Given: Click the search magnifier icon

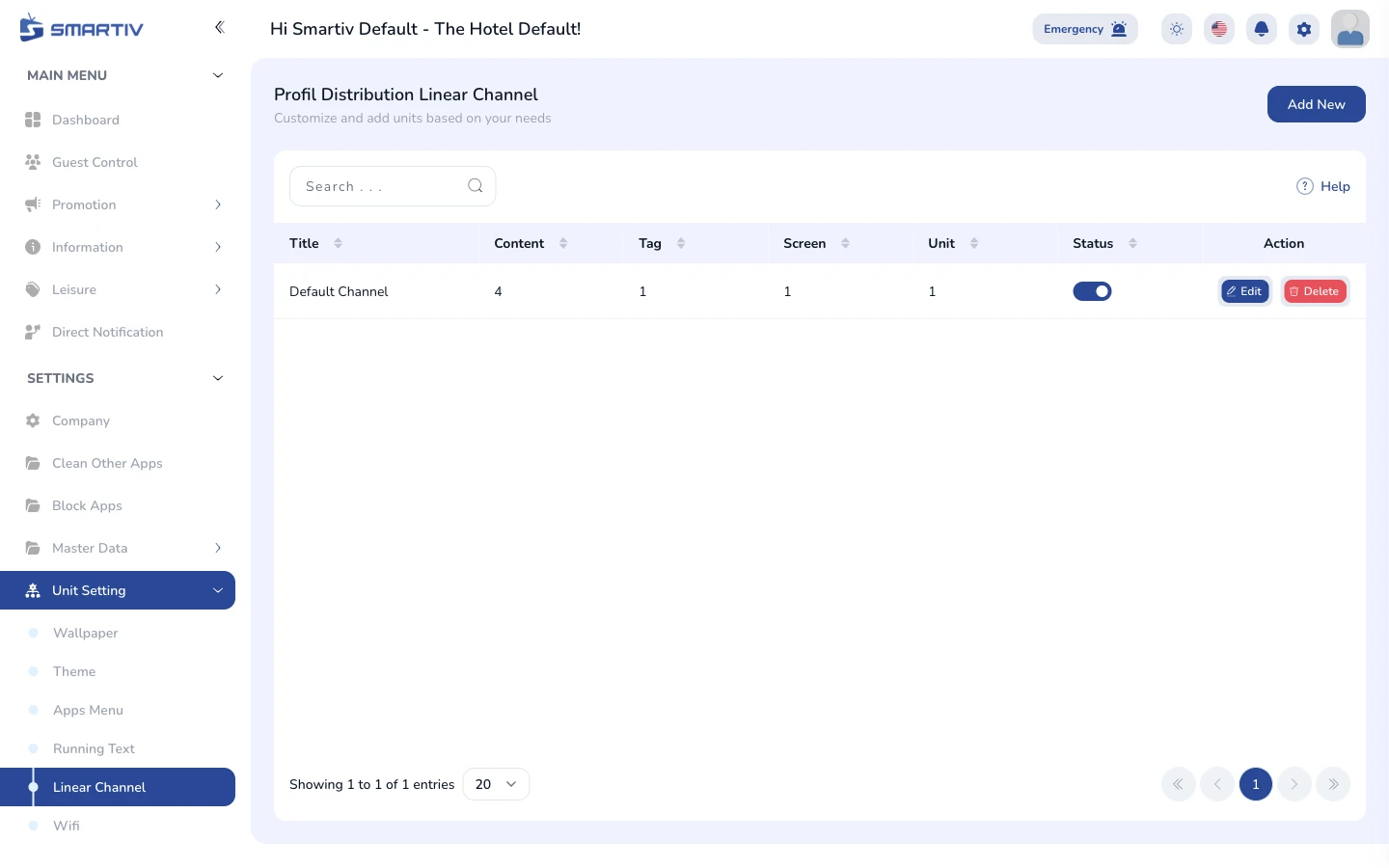Looking at the screenshot, I should (x=476, y=186).
